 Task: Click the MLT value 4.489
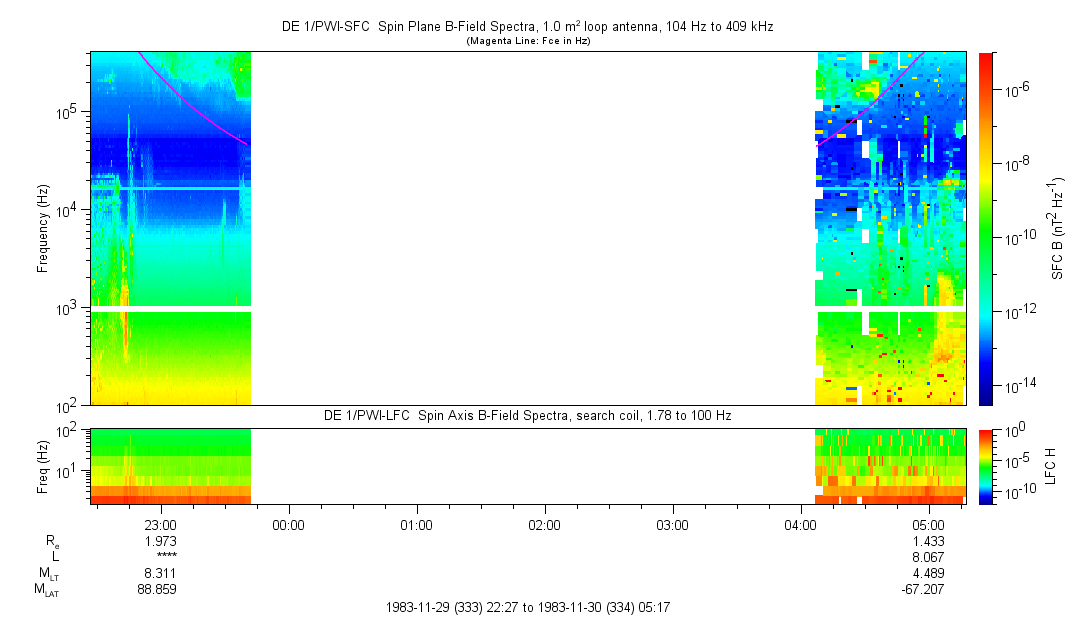pos(928,573)
